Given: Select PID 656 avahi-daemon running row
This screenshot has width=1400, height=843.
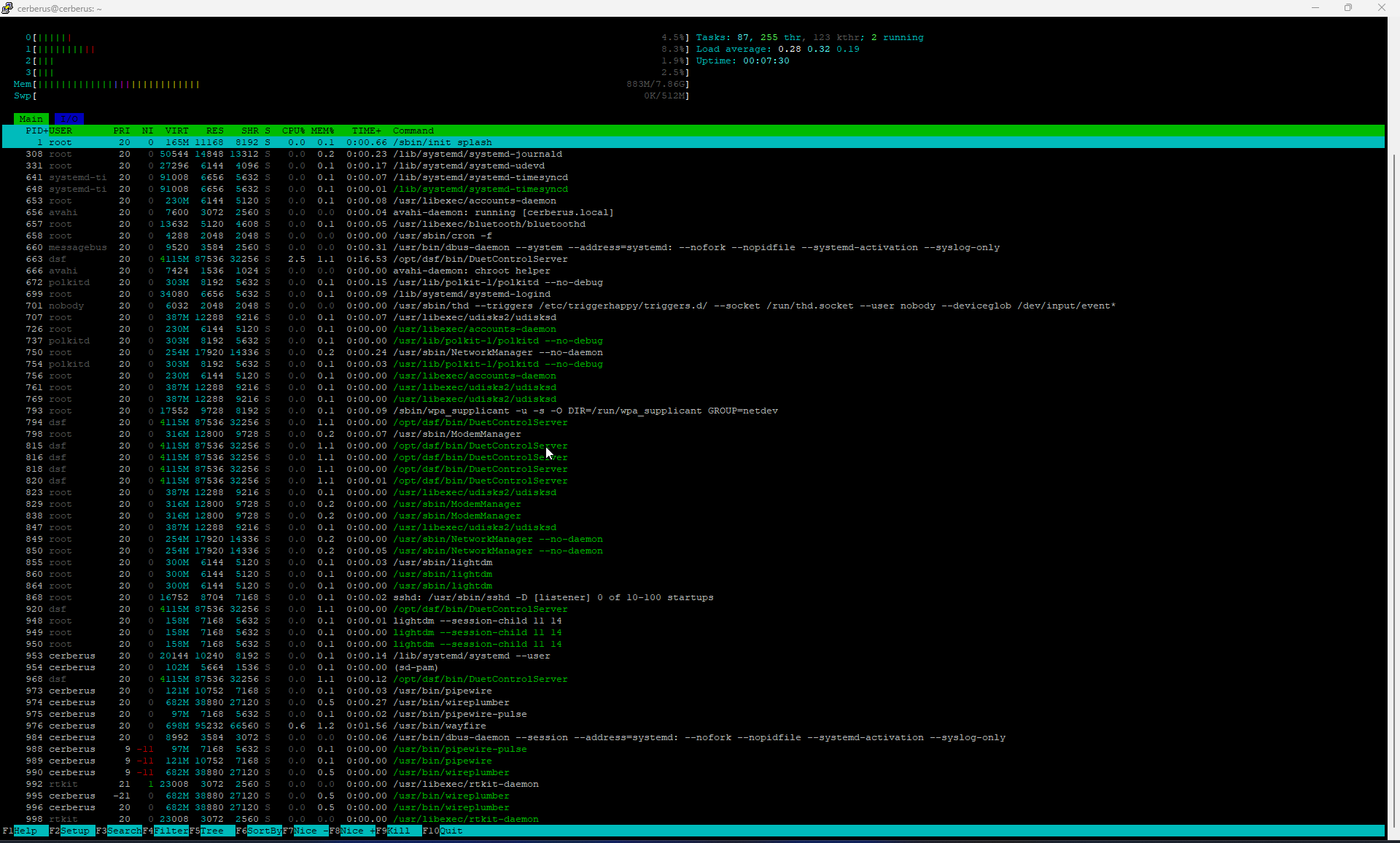Looking at the screenshot, I should (x=693, y=212).
